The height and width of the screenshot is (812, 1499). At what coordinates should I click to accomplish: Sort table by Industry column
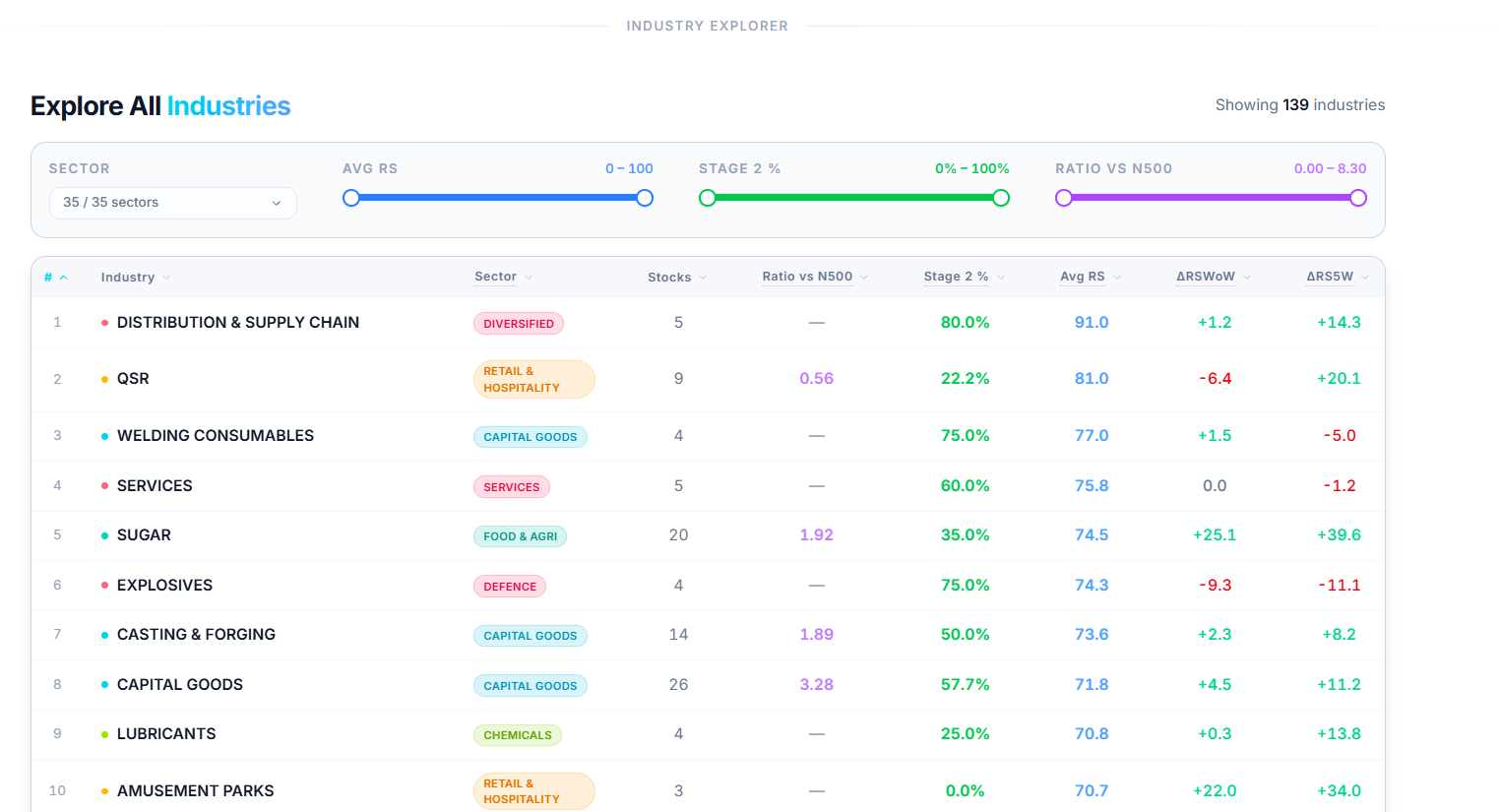pos(136,278)
